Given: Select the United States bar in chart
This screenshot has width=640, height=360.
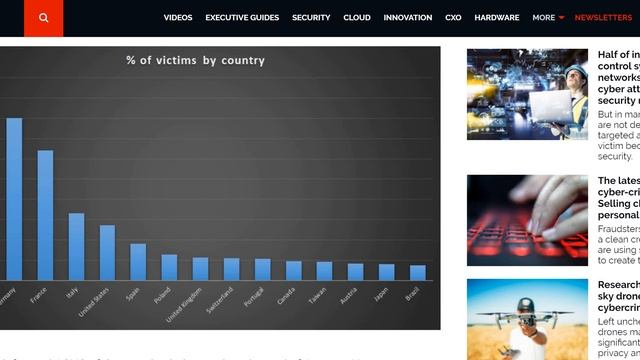Looking at the screenshot, I should pos(107,253).
